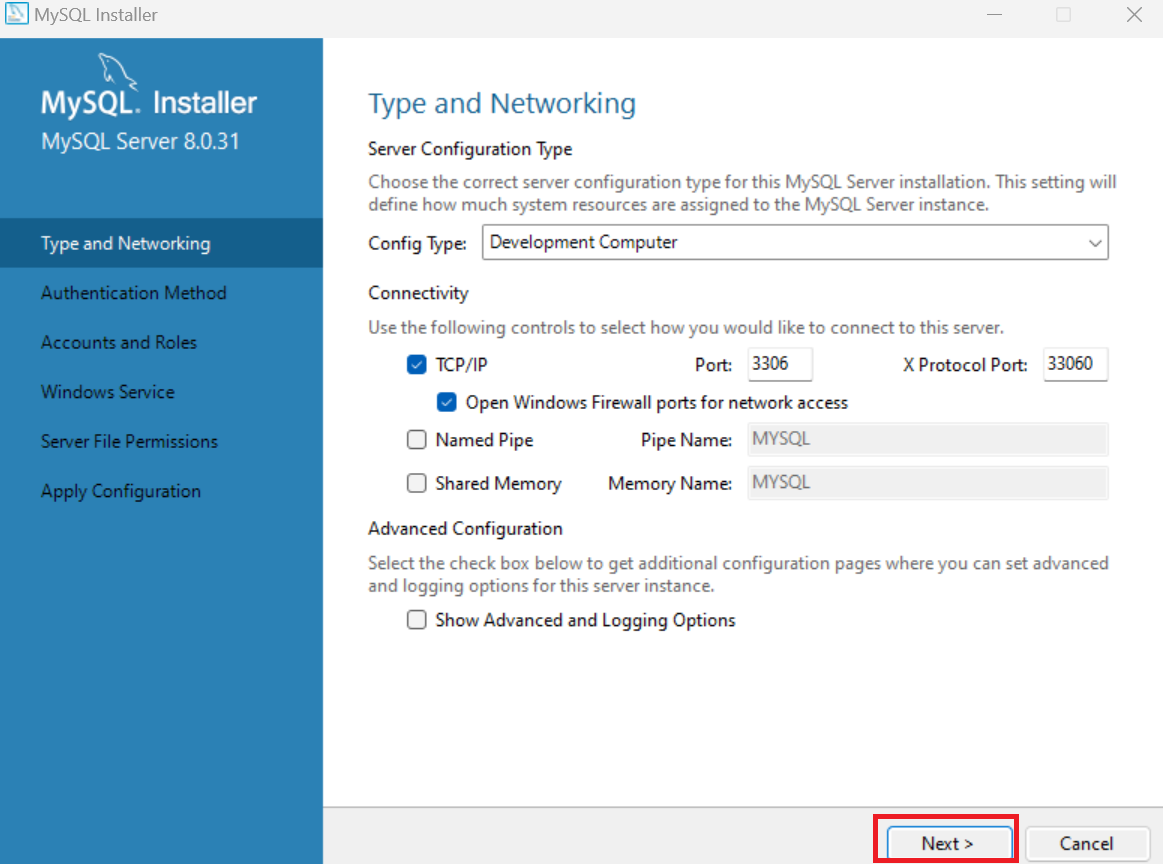Check Show Advanced and Logging Options
The height and width of the screenshot is (864, 1163).
click(417, 620)
